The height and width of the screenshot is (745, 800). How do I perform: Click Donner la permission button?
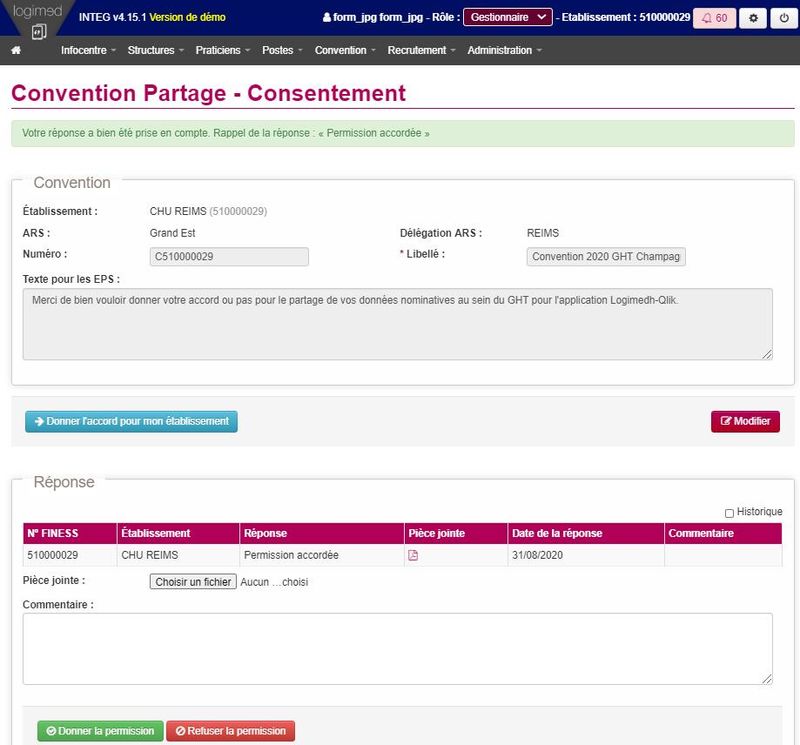click(100, 731)
